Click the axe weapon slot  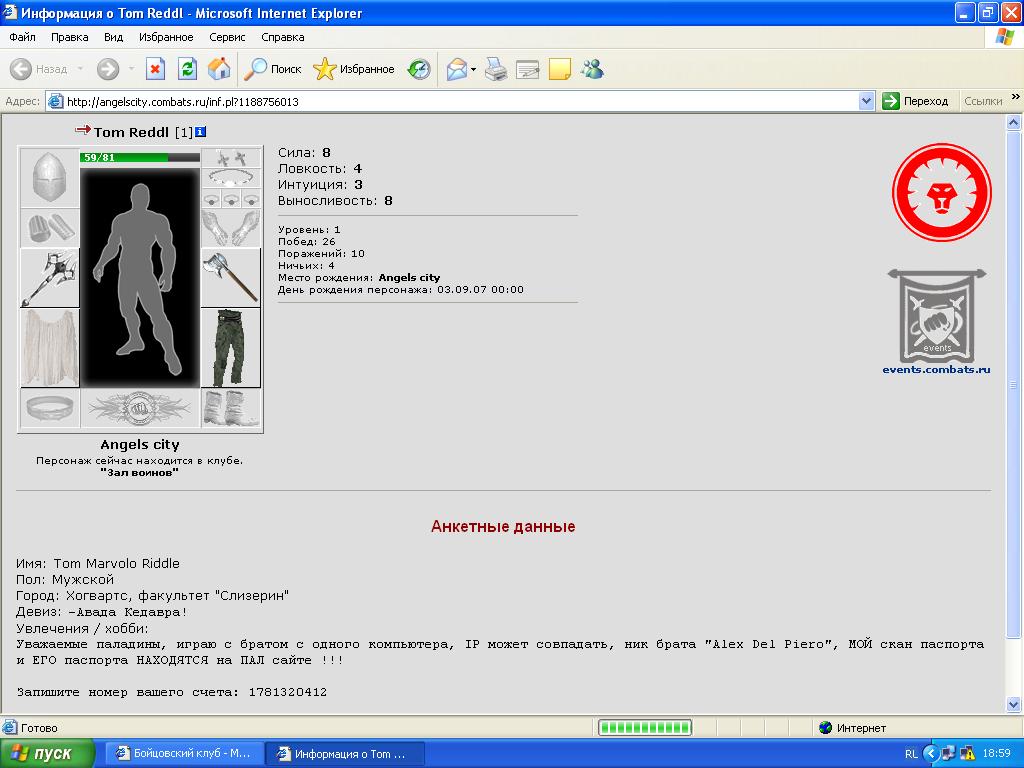coord(231,278)
